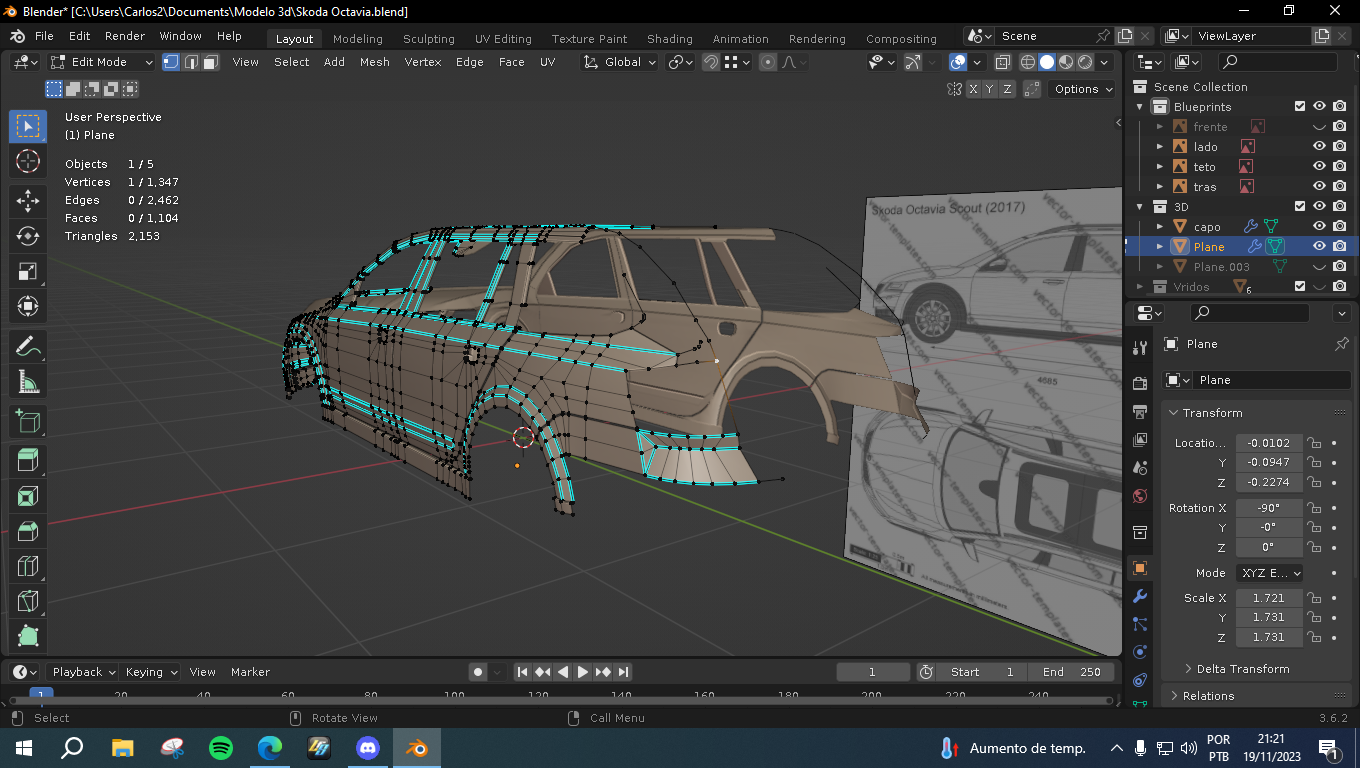Open the Mesh menu
This screenshot has width=1360, height=768.
coord(374,62)
